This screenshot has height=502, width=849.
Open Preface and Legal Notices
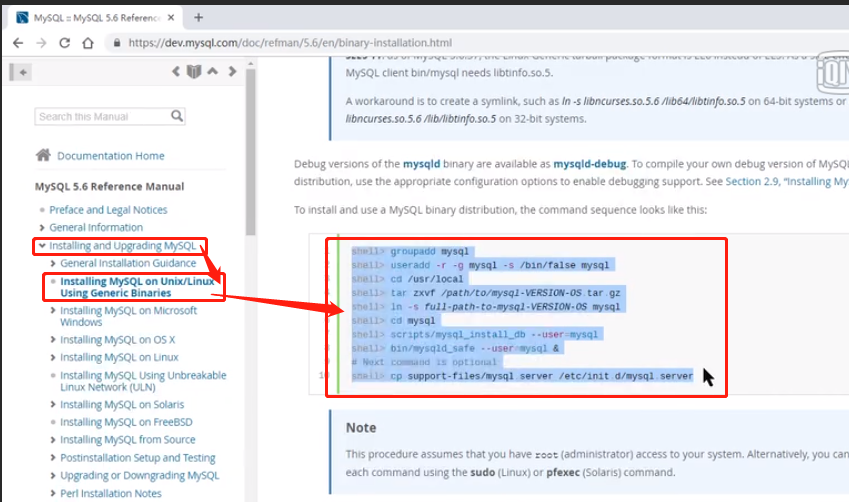(108, 210)
